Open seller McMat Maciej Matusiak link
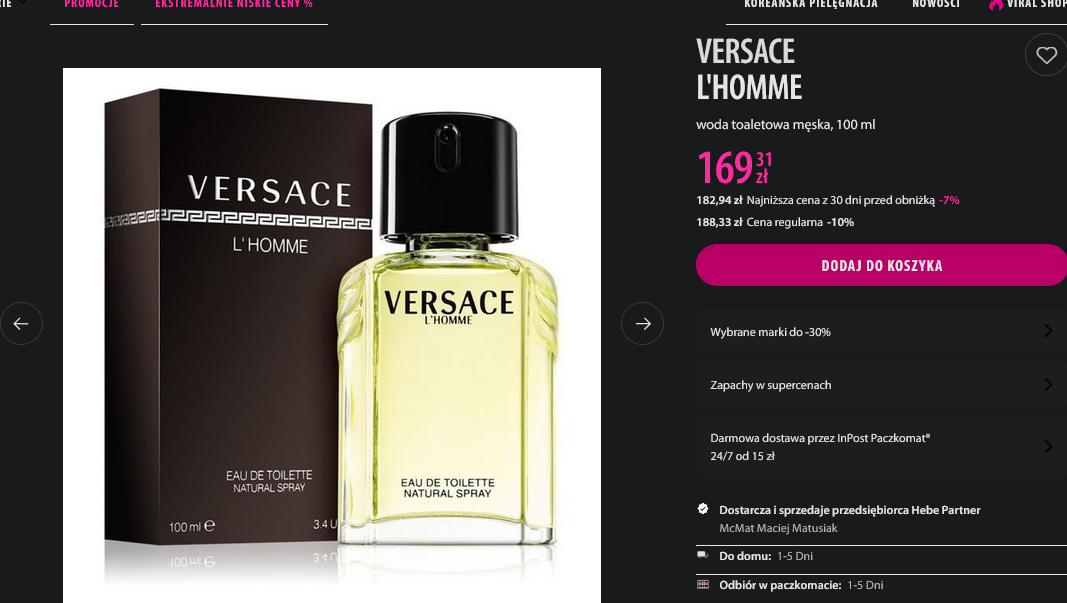The width and height of the screenshot is (1067, 603). click(778, 528)
